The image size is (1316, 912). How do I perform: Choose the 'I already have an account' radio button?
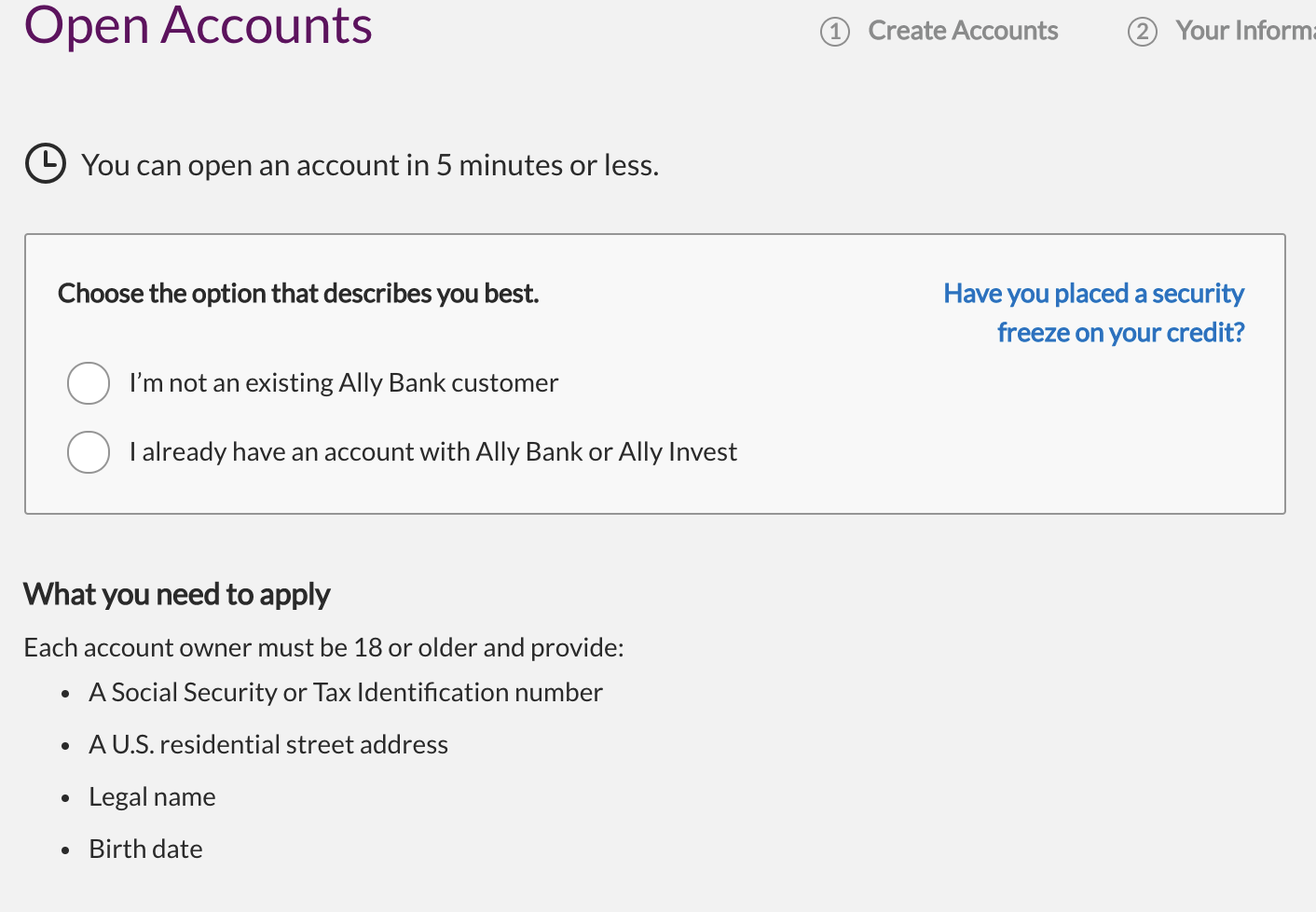89,452
